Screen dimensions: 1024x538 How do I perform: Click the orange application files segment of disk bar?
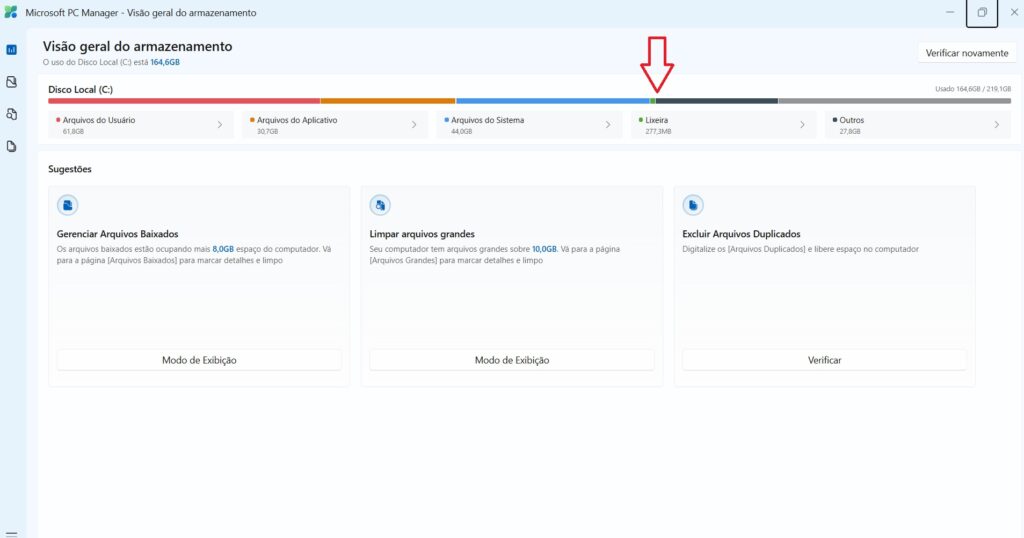(388, 101)
